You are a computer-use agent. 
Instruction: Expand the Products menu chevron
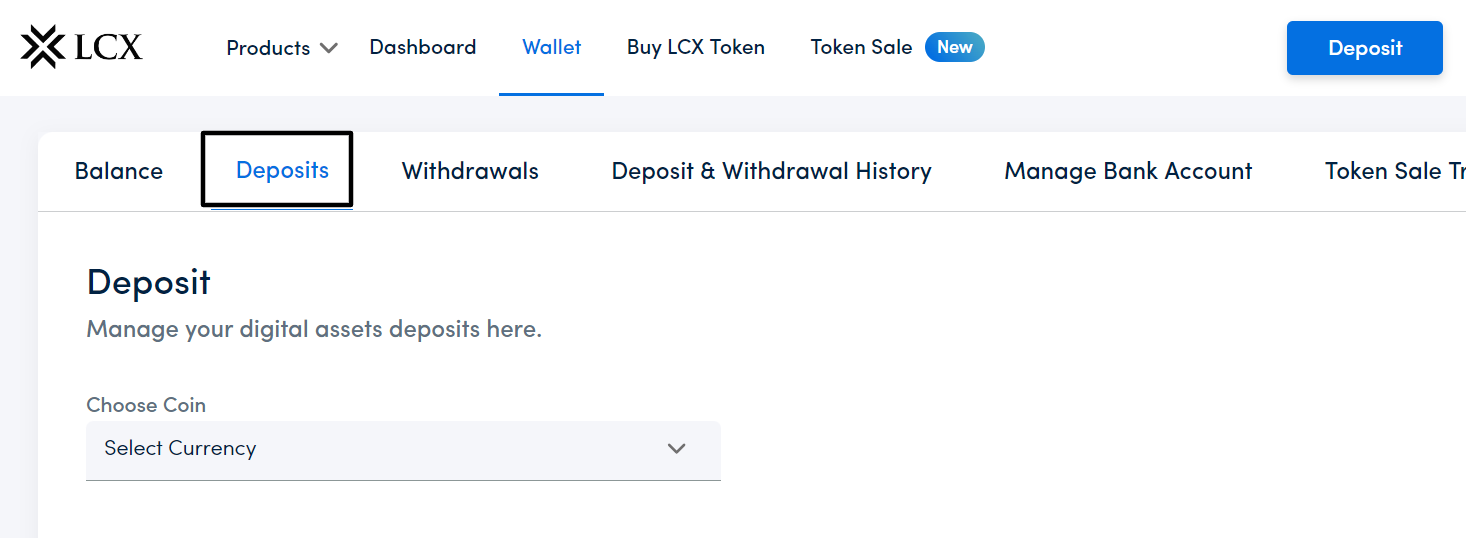pos(329,48)
